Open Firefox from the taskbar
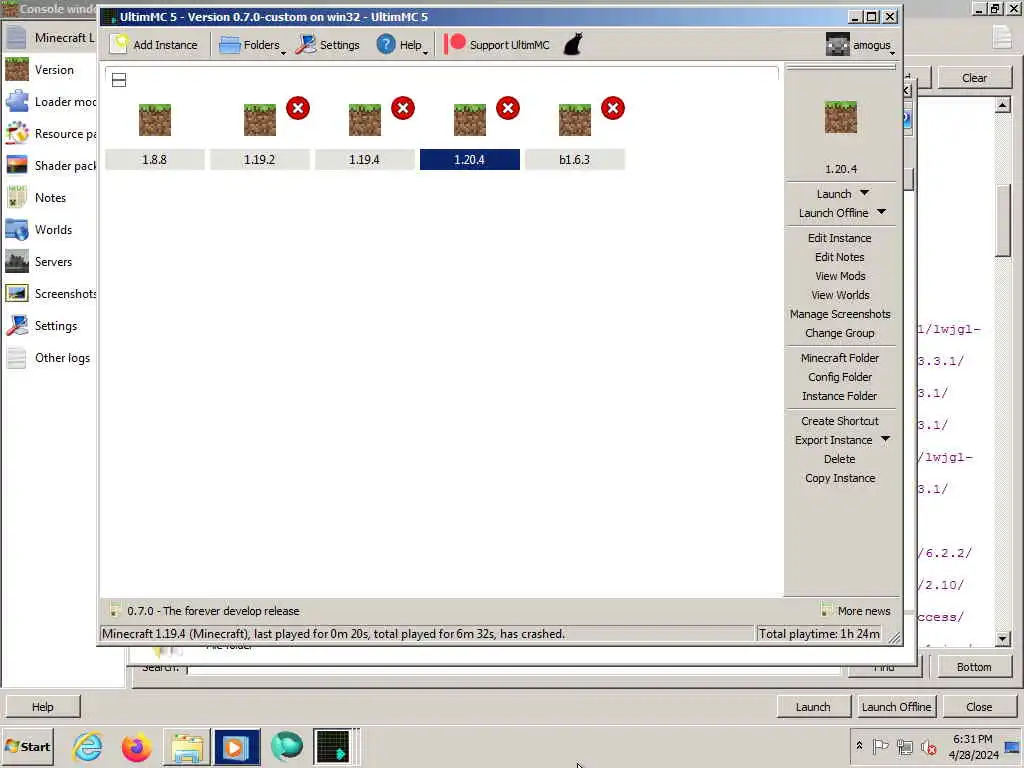Image resolution: width=1024 pixels, height=768 pixels. point(136,747)
